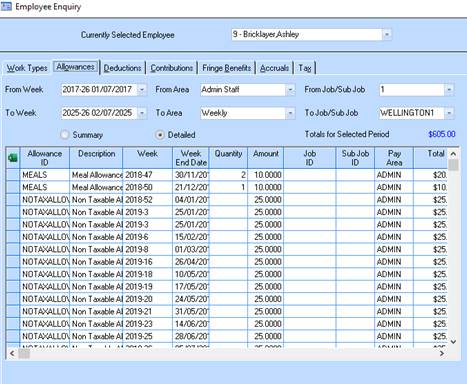The width and height of the screenshot is (467, 384).
Task: Click week cell 2019-20
Action: (x=148, y=299)
